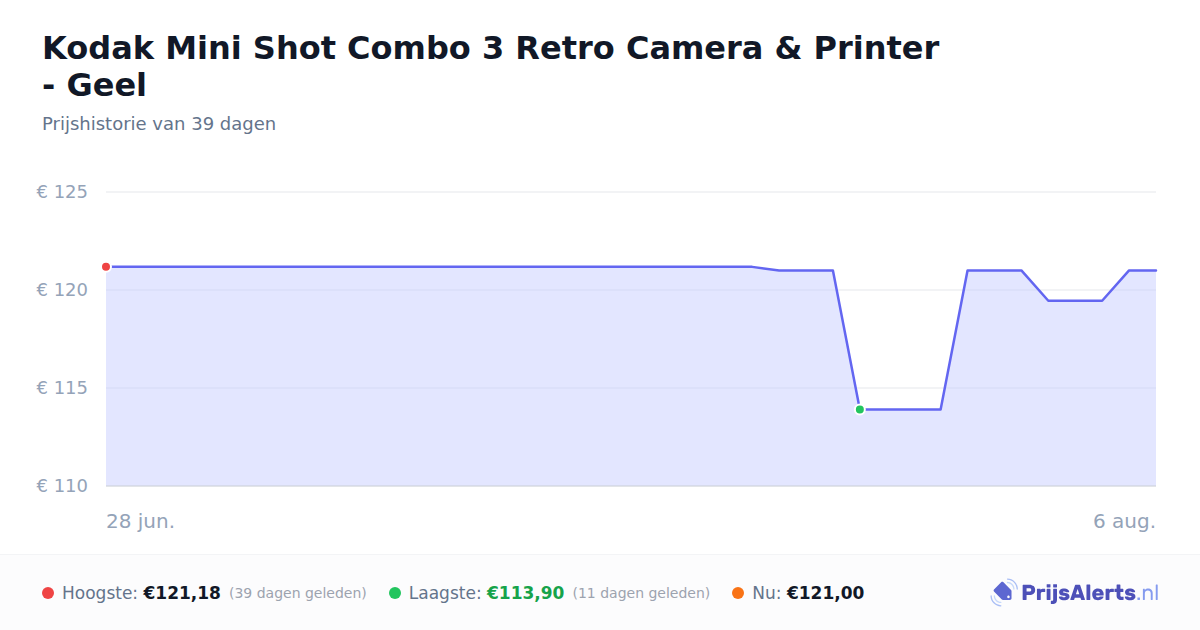Click the red highest-price dot on the chart
Image resolution: width=1200 pixels, height=630 pixels.
coord(106,267)
